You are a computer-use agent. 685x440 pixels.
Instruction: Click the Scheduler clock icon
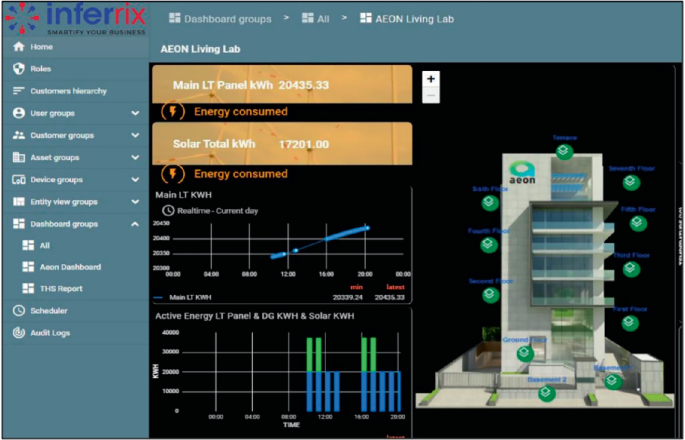tap(19, 310)
